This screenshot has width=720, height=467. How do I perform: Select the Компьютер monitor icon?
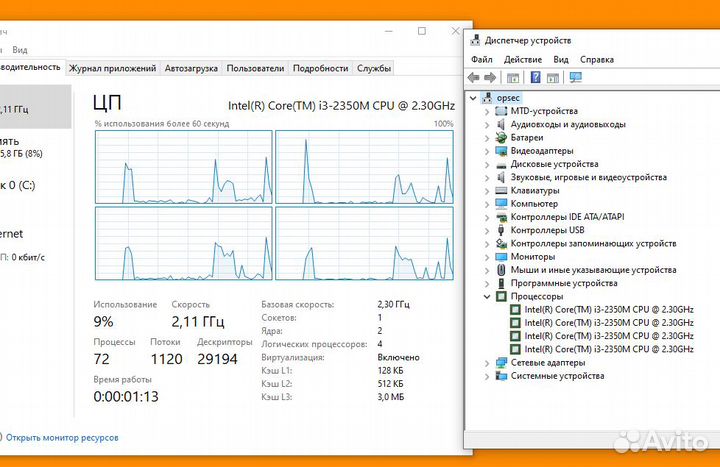(501, 203)
